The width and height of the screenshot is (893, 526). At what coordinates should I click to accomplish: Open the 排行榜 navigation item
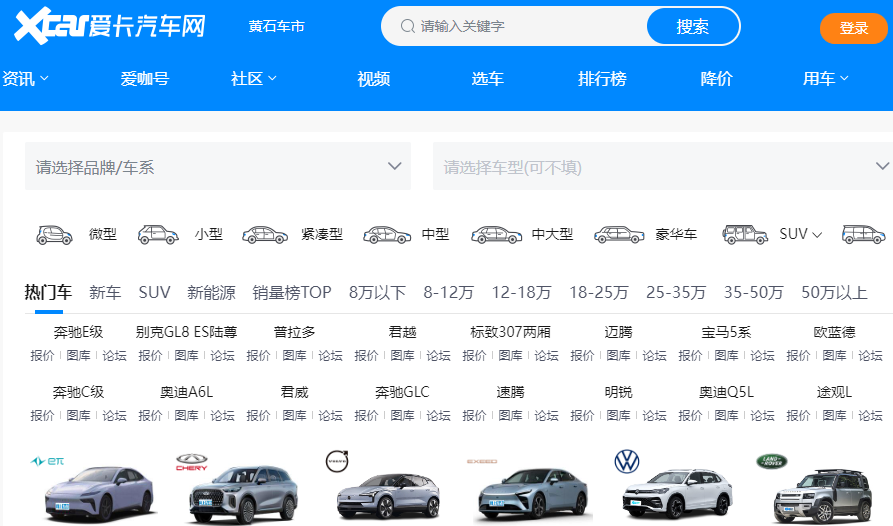[602, 79]
